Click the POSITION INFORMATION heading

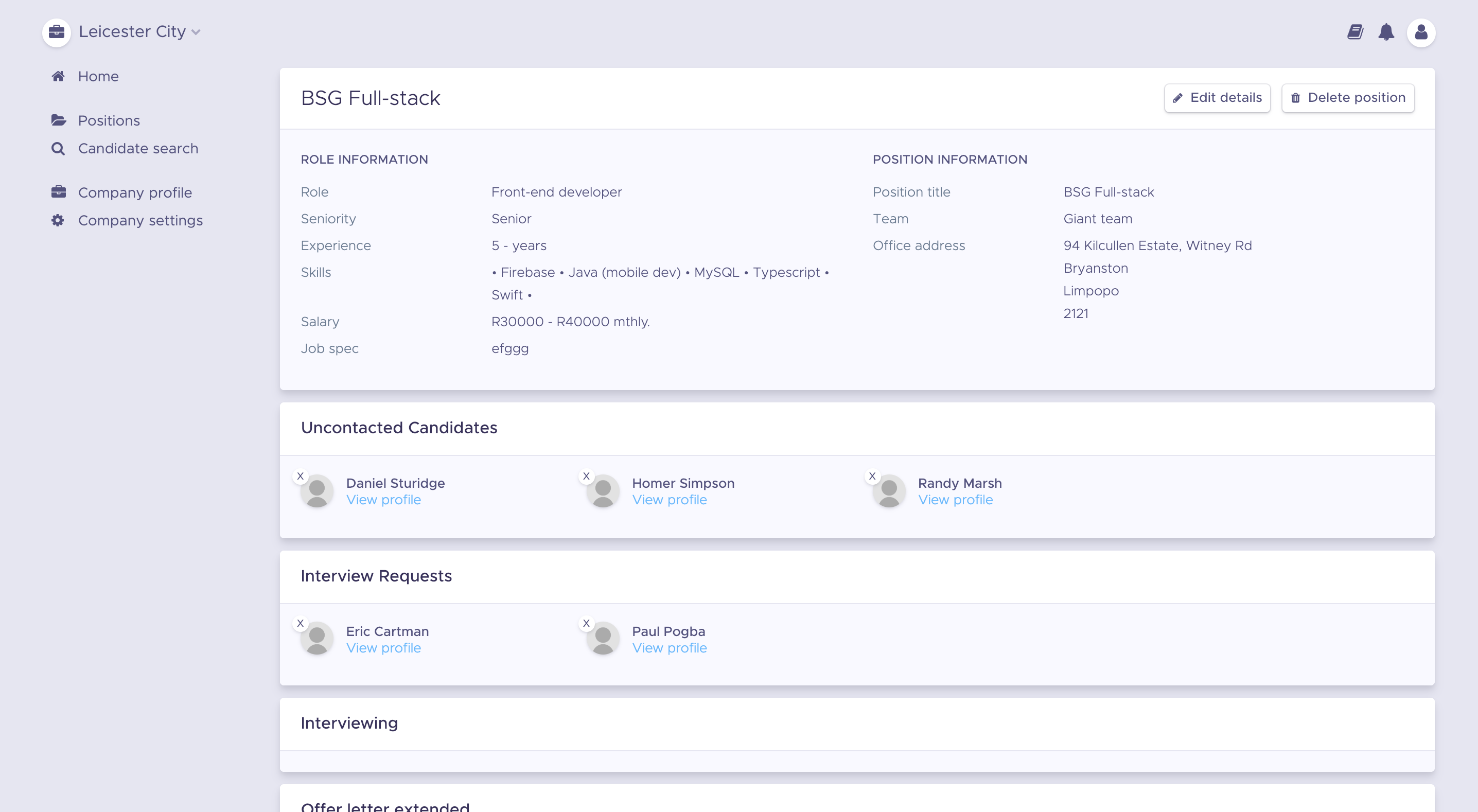949,160
